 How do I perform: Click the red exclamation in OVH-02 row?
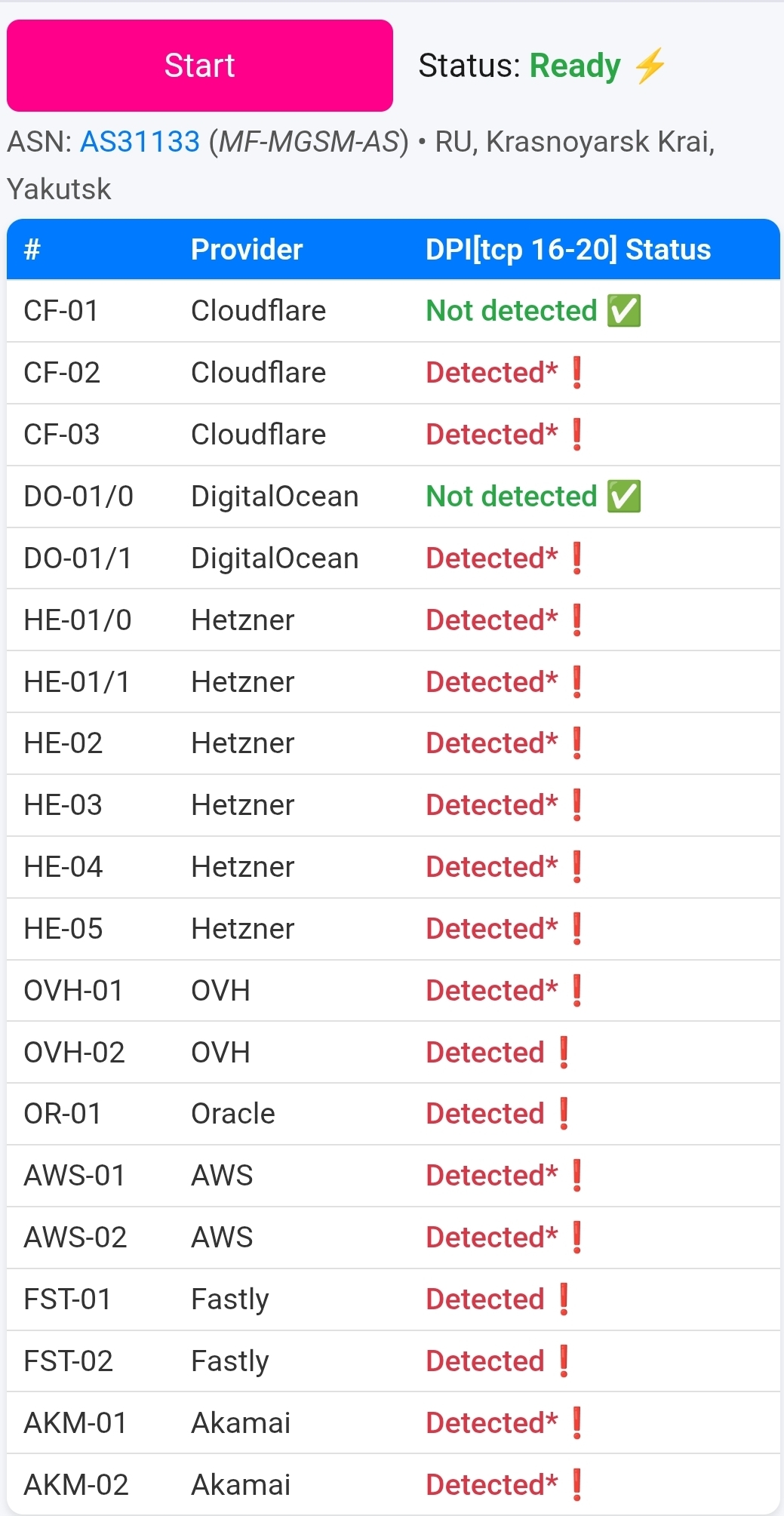[x=564, y=1053]
